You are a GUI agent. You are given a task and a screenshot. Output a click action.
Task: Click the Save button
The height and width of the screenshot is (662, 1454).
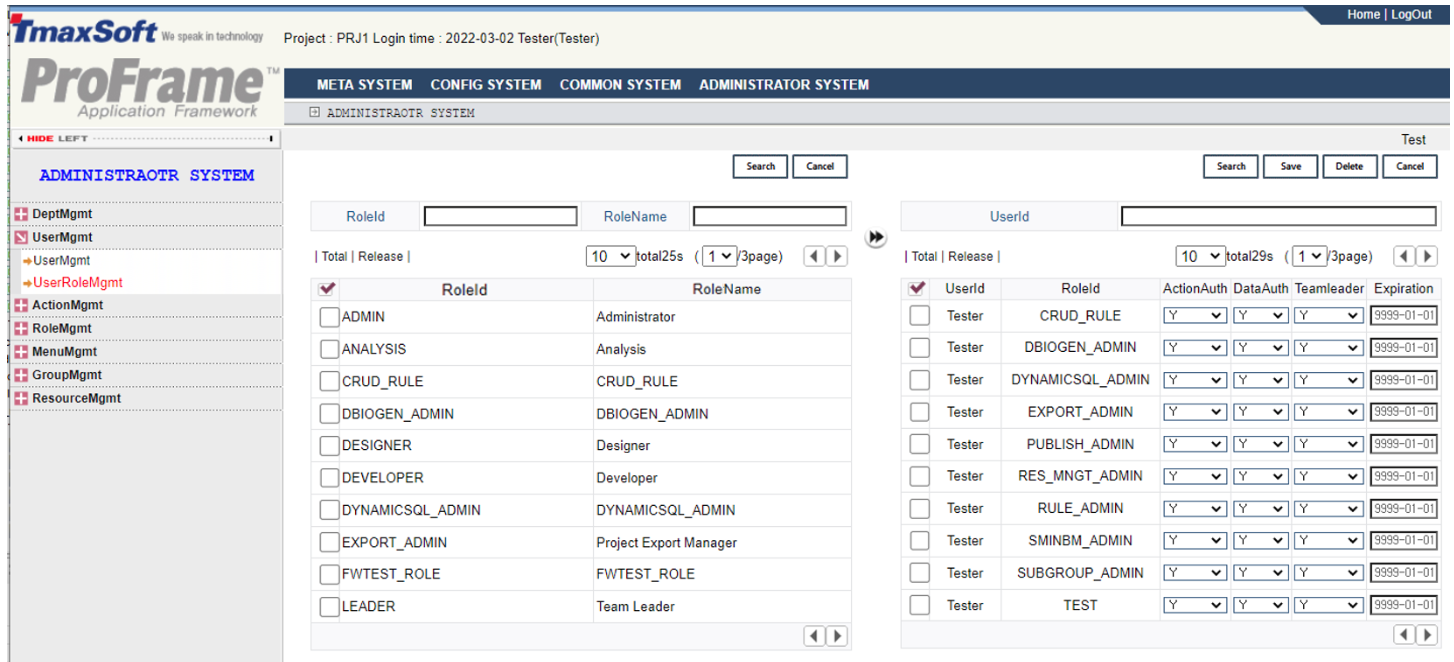point(1290,167)
